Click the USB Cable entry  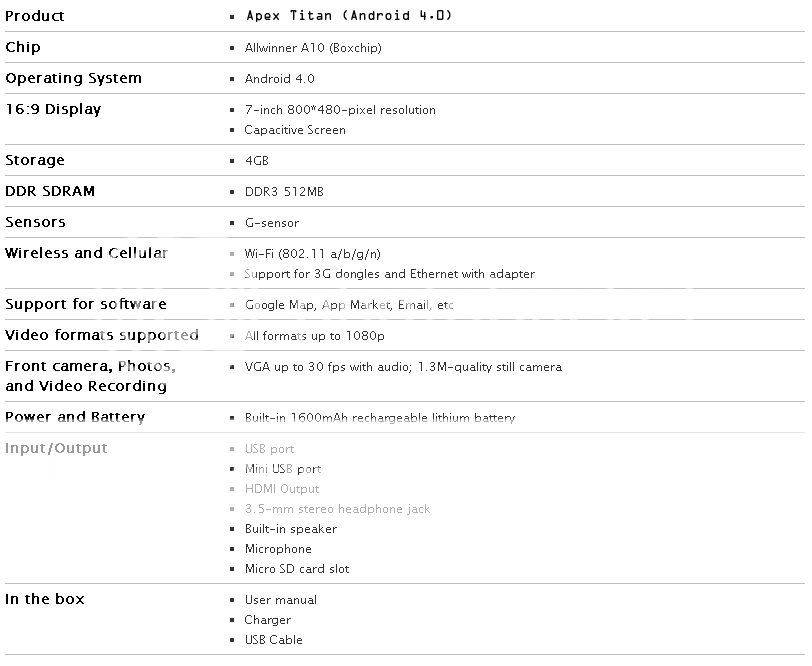(x=273, y=640)
